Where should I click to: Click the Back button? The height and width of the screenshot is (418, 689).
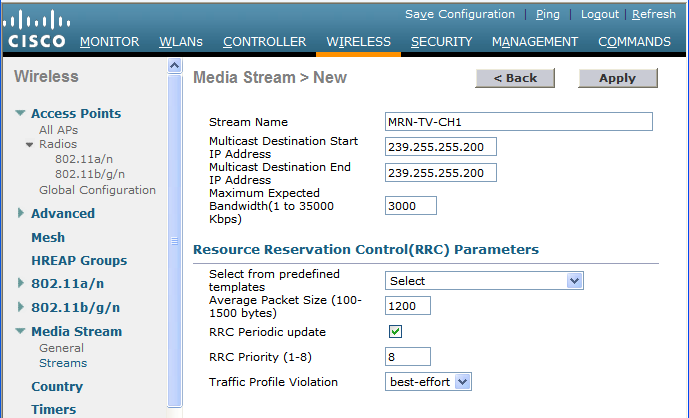pos(515,78)
